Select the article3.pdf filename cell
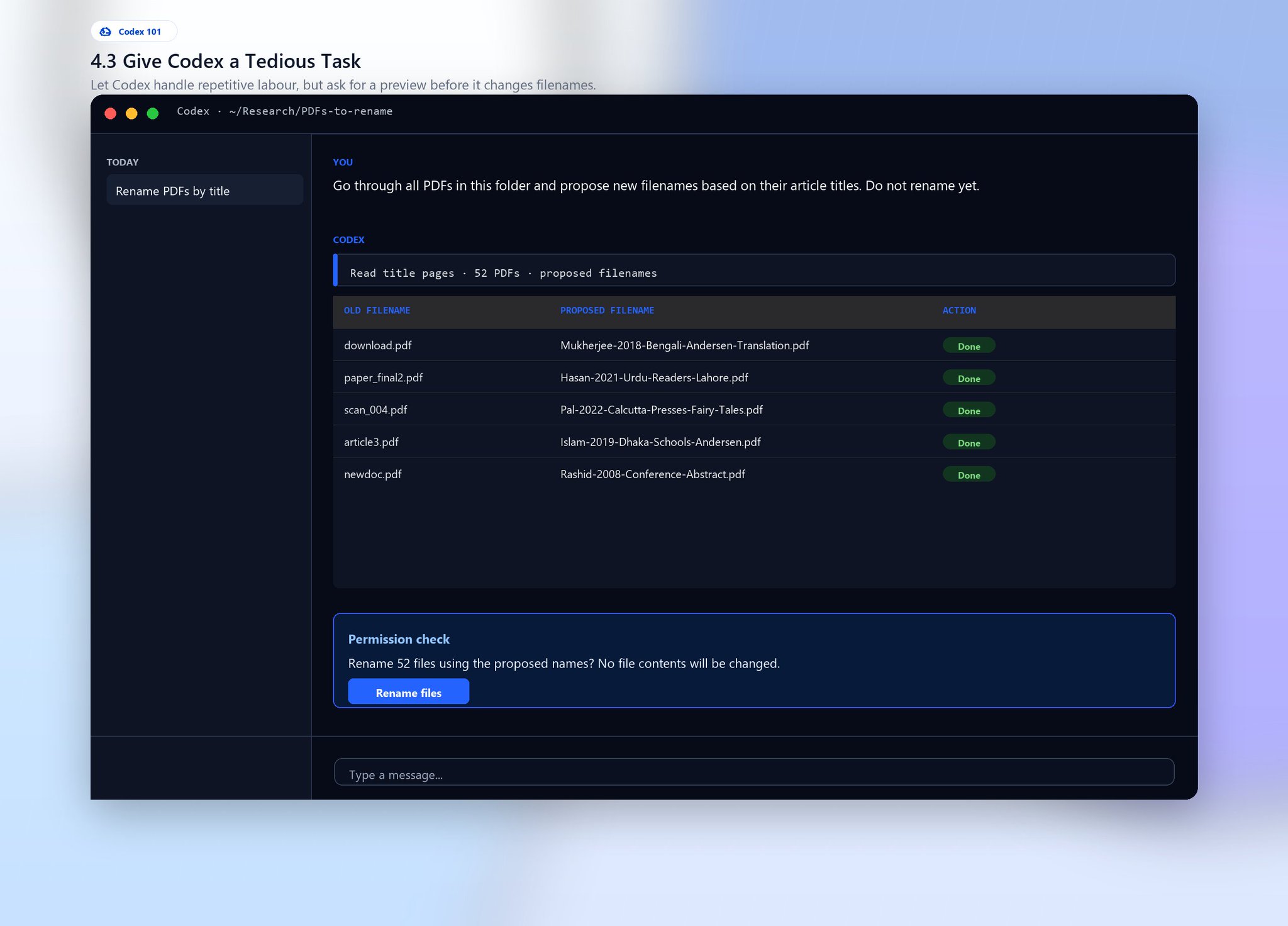1288x926 pixels. point(371,442)
